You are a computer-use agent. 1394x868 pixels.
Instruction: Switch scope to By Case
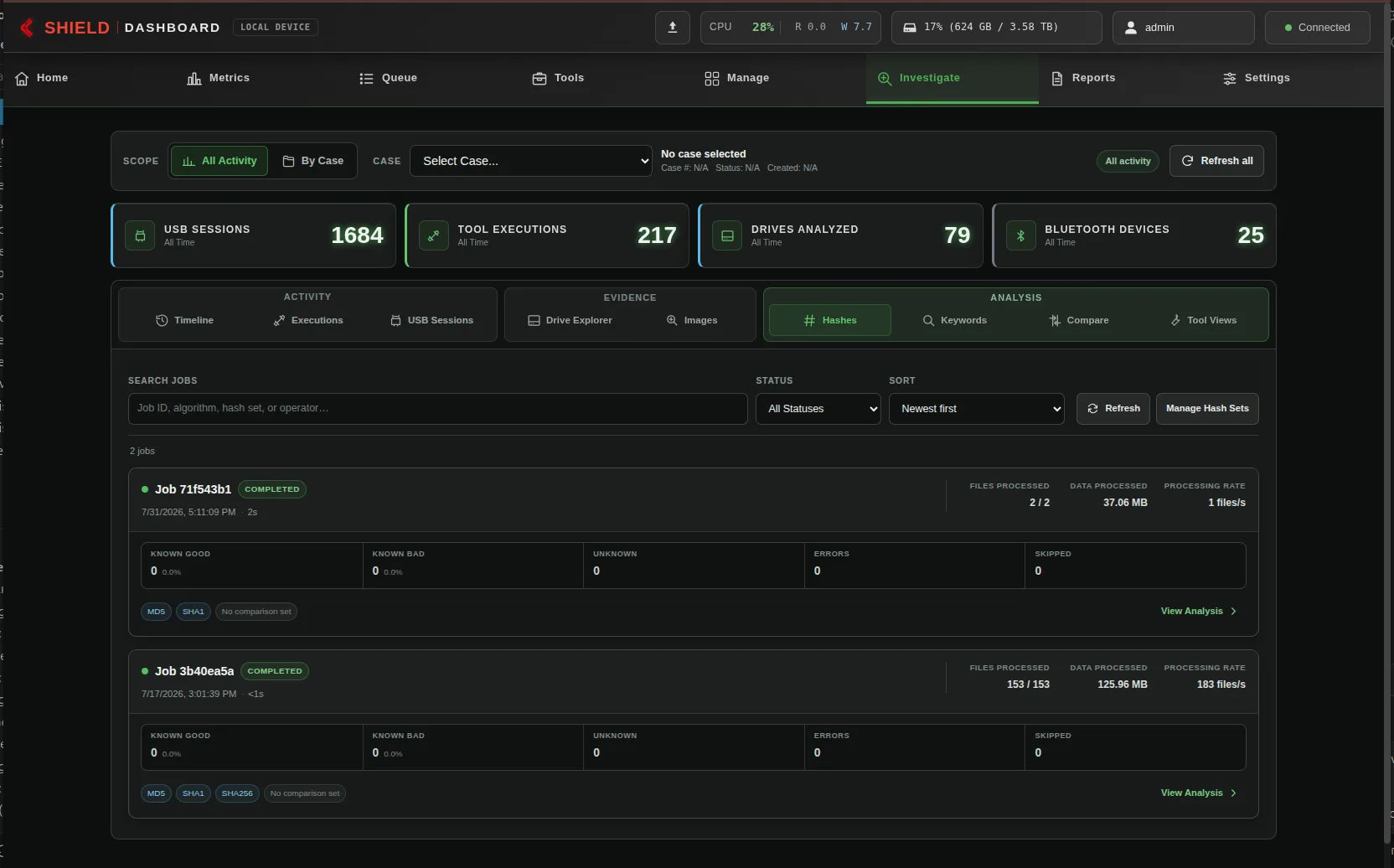(x=313, y=161)
